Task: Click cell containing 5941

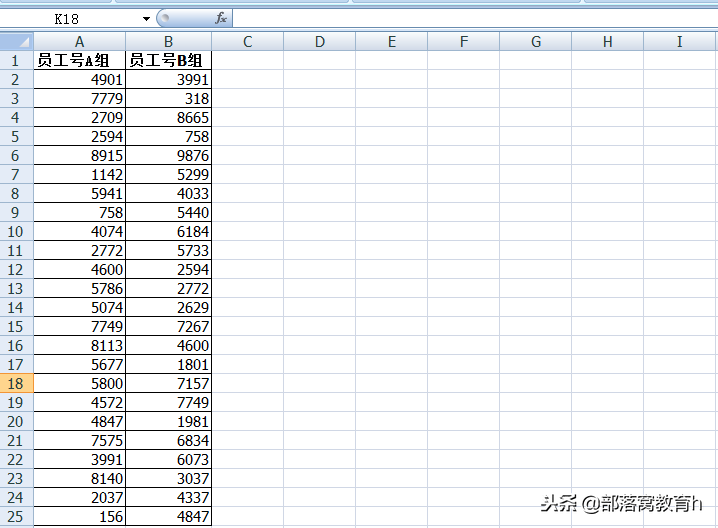Action: (80, 193)
